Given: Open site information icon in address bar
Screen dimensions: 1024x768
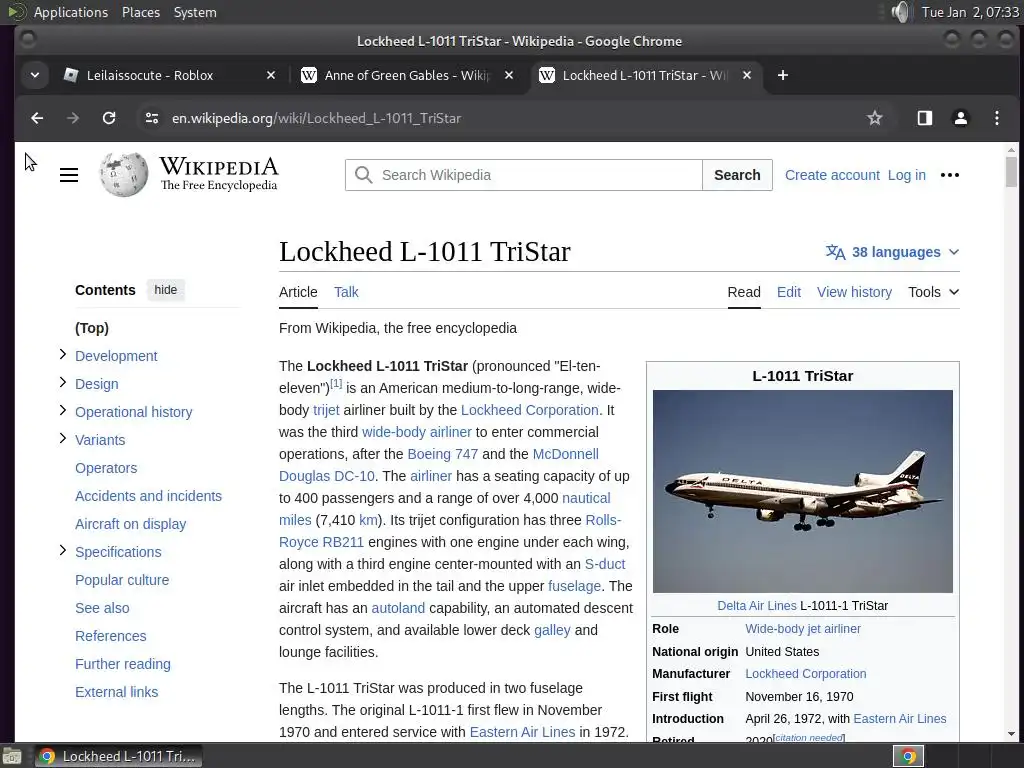Looking at the screenshot, I should click(x=152, y=118).
